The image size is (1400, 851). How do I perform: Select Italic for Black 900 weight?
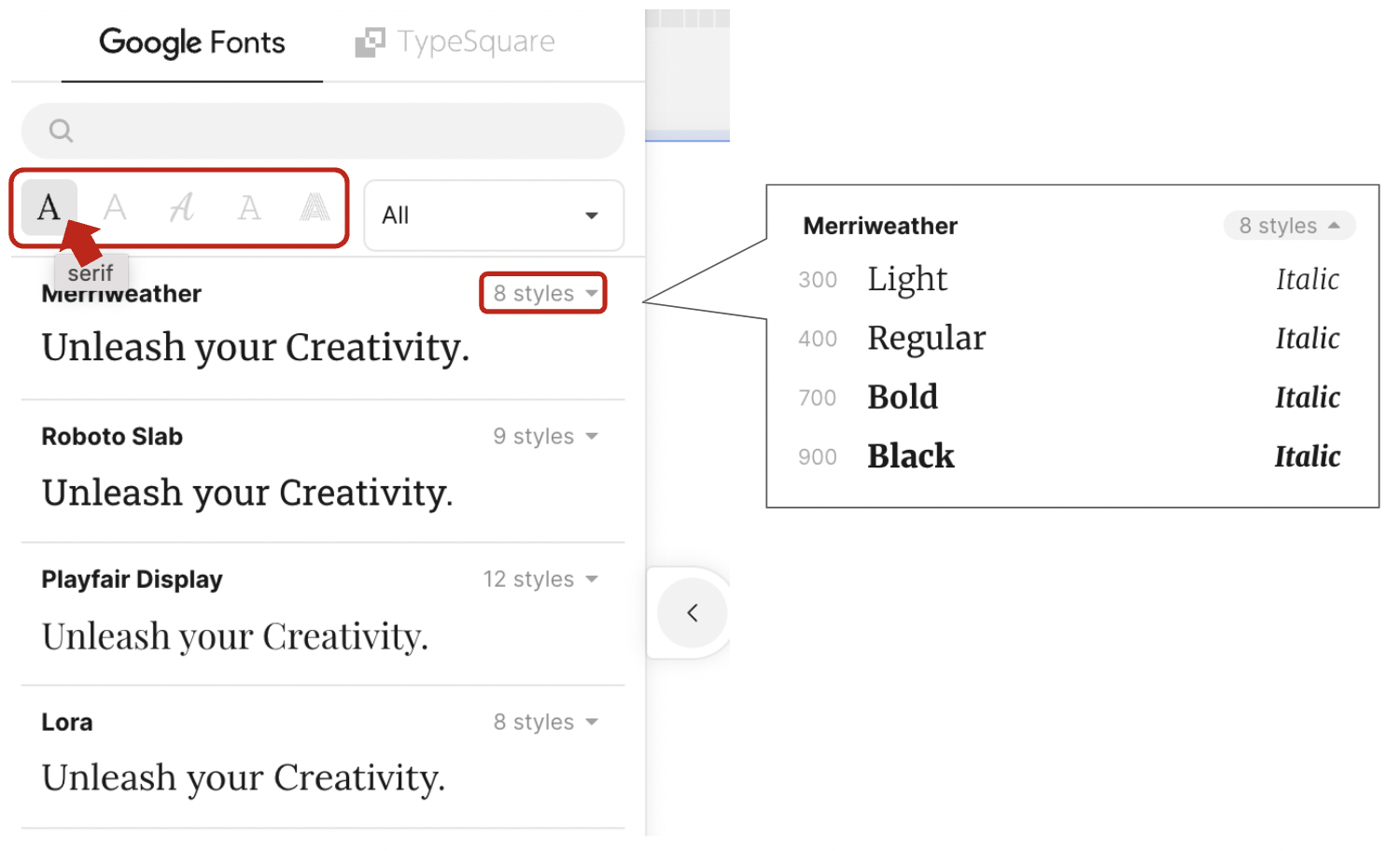tap(1308, 456)
